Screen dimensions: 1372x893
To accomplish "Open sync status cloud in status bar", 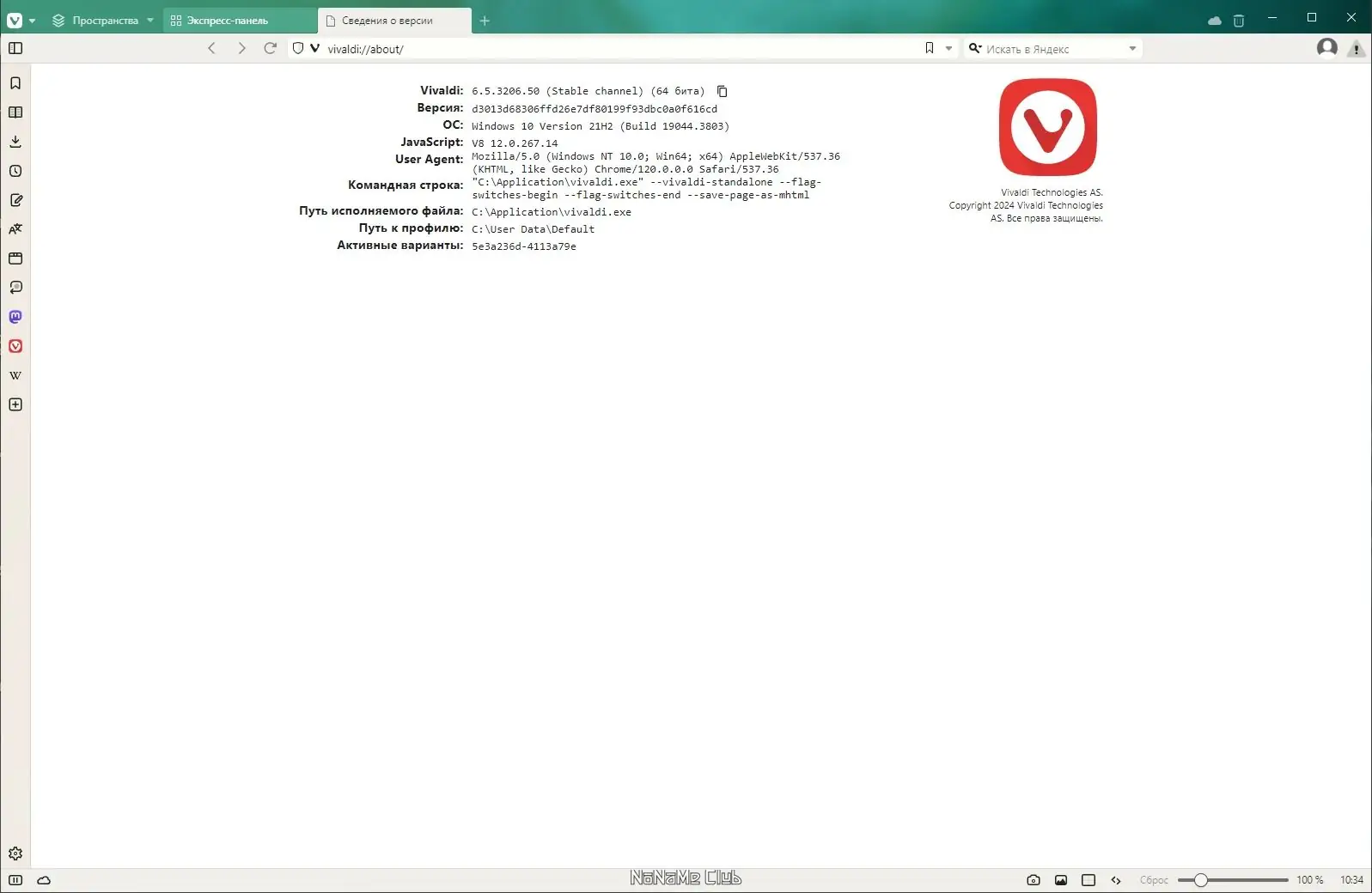I will 44,880.
